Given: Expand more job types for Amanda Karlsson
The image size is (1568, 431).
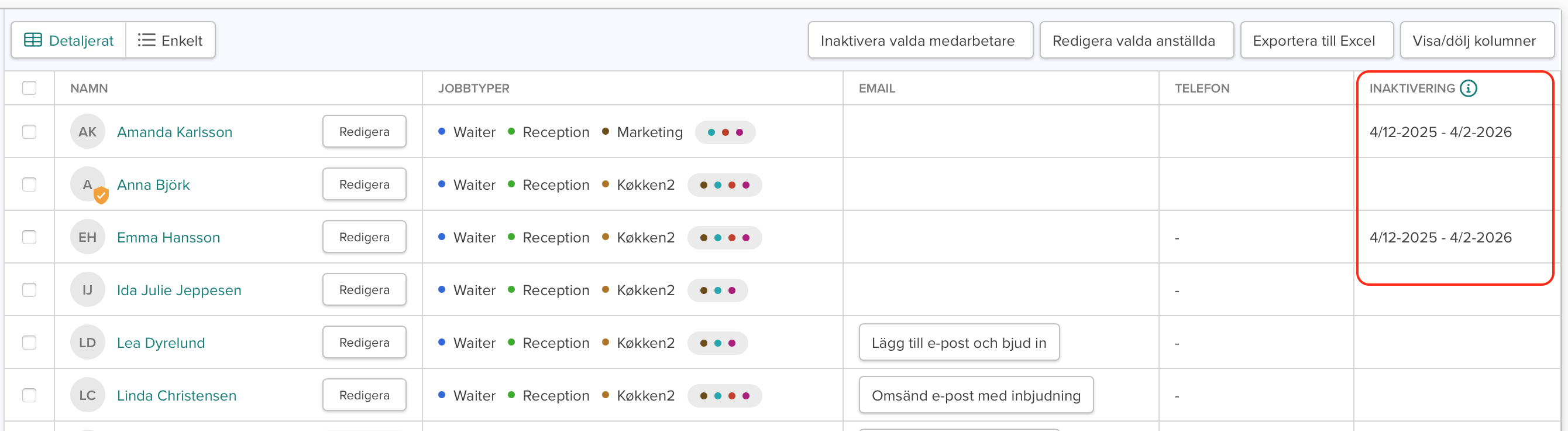Looking at the screenshot, I should [725, 132].
